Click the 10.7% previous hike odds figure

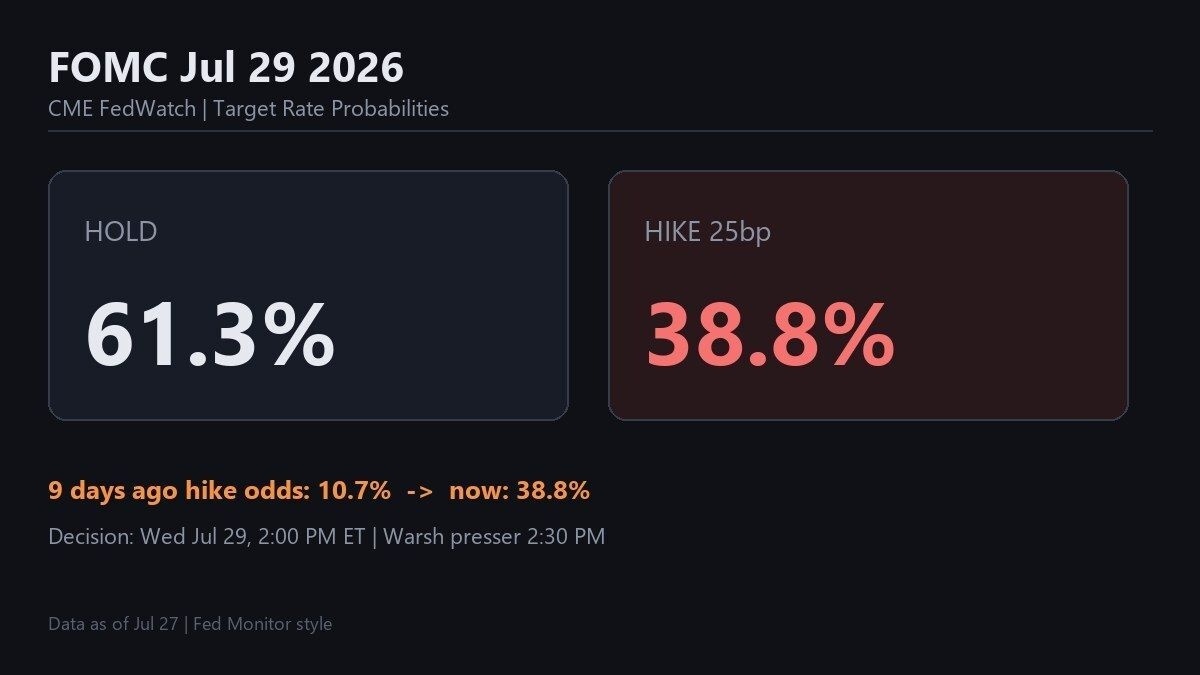[355, 491]
